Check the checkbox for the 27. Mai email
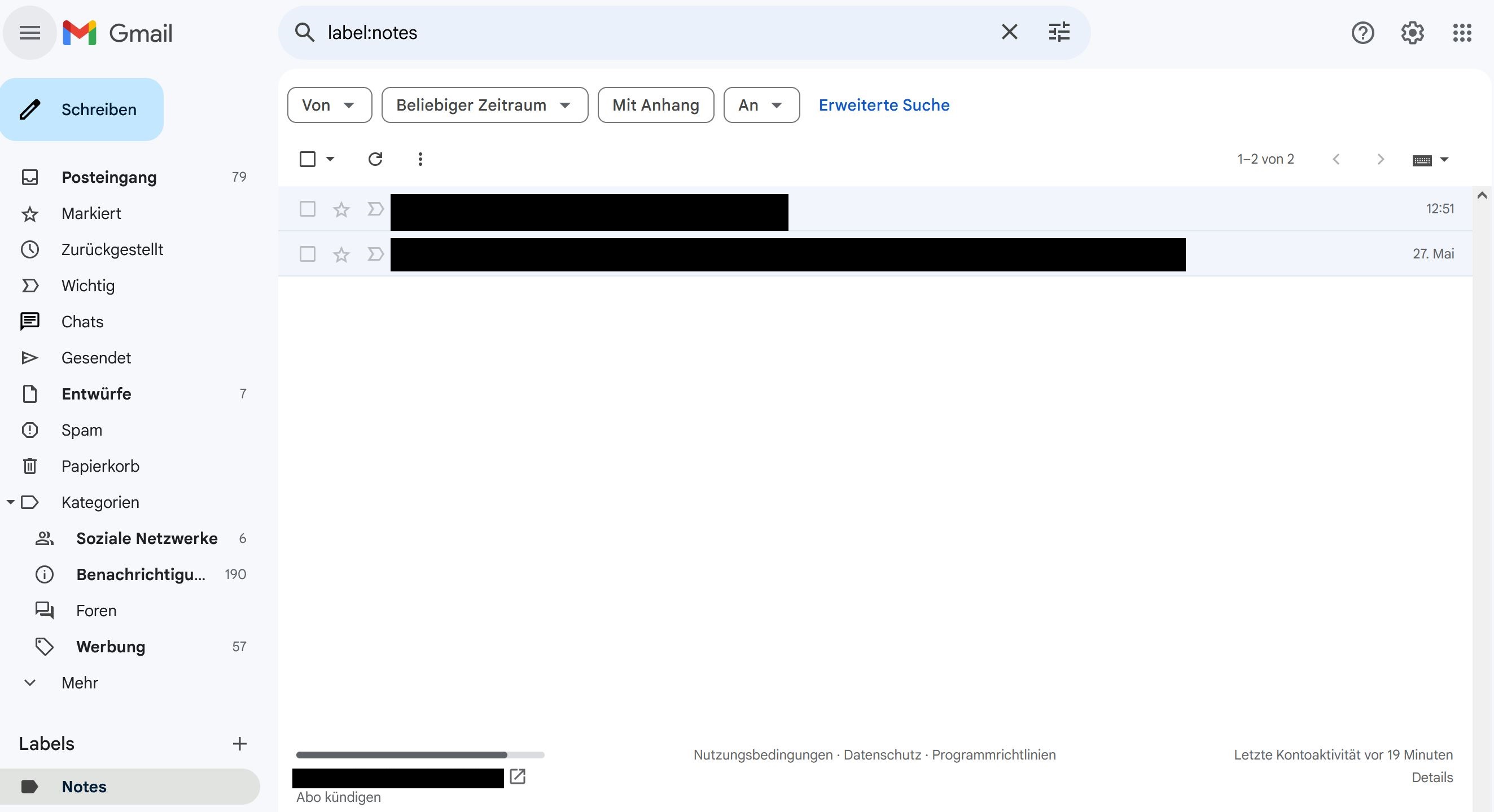Image resolution: width=1494 pixels, height=812 pixels. pos(308,254)
